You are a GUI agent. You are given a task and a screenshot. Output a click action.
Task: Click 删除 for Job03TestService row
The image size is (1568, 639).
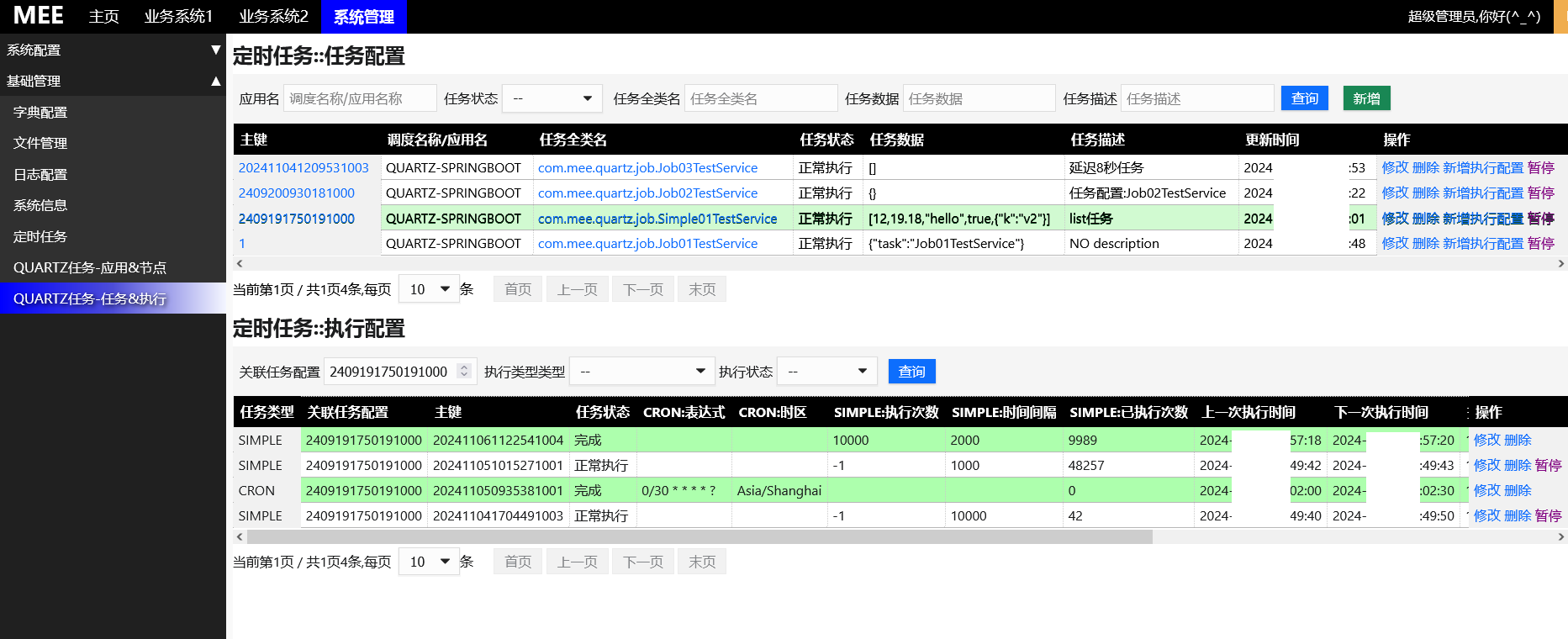click(x=1426, y=167)
